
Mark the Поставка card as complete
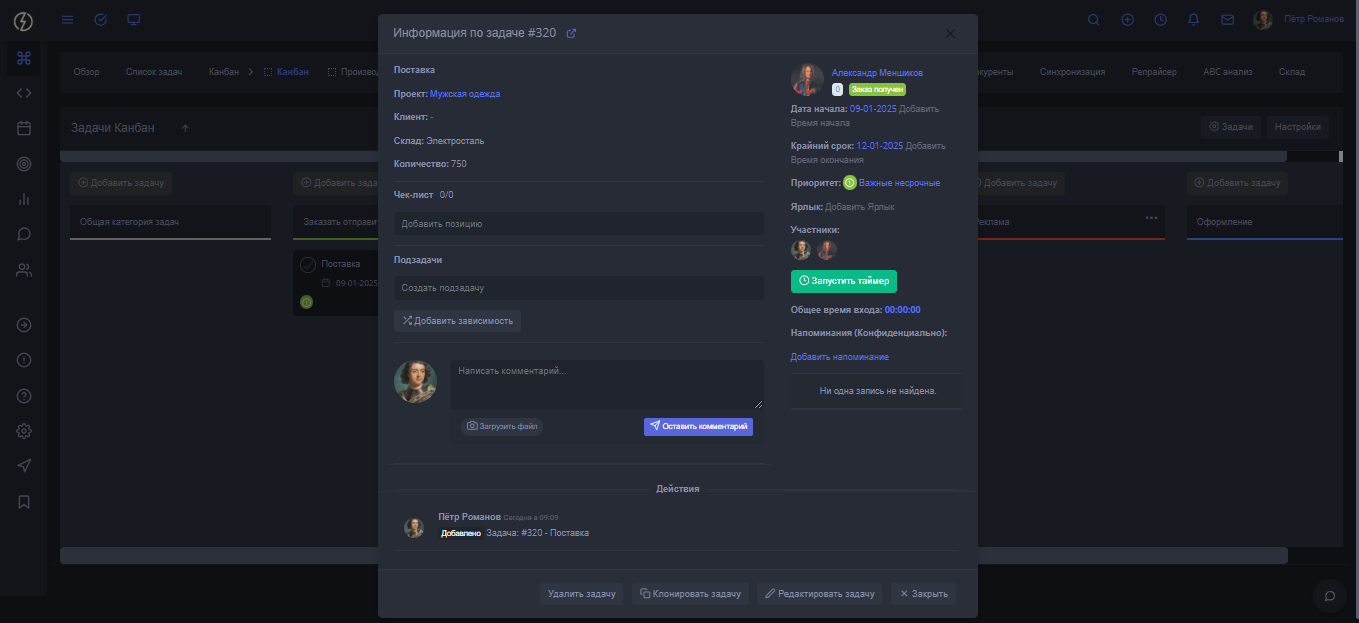[x=308, y=264]
